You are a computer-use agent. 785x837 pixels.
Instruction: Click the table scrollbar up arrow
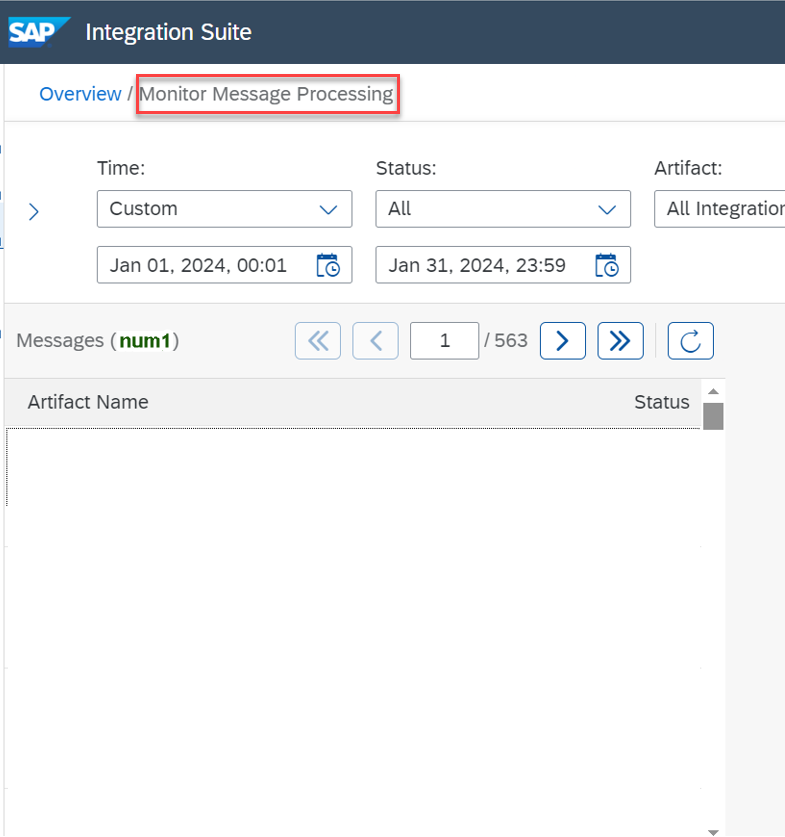(x=713, y=391)
